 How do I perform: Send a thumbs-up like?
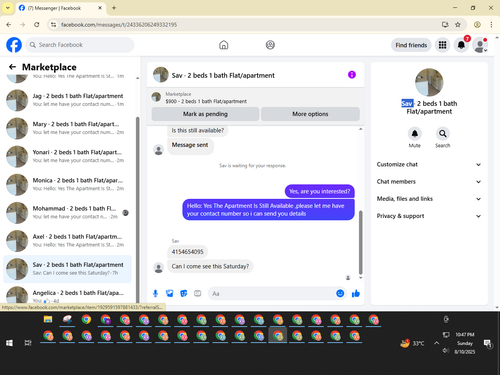[356, 293]
